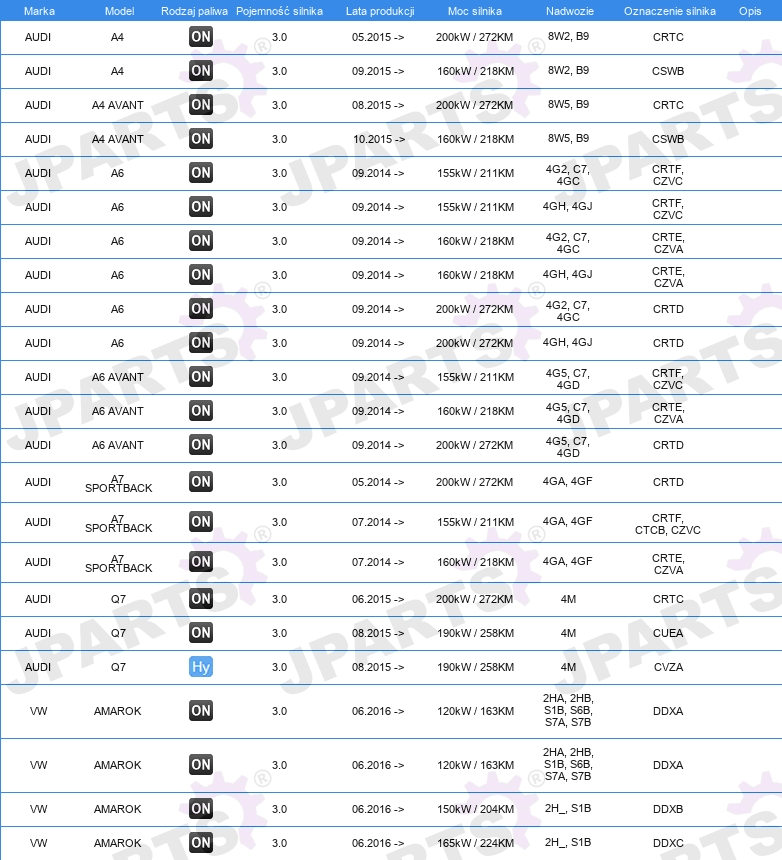Click the ON fuel icon in the A4 09.2015 row

point(201,71)
